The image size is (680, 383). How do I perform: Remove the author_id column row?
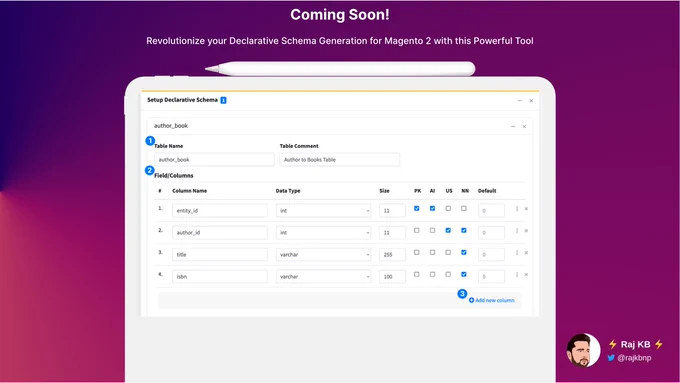click(x=526, y=231)
